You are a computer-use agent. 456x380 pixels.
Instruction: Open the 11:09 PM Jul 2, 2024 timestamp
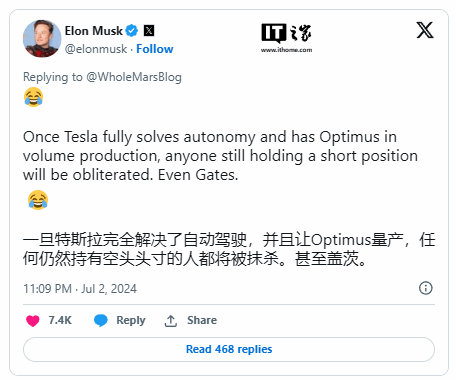pos(80,289)
